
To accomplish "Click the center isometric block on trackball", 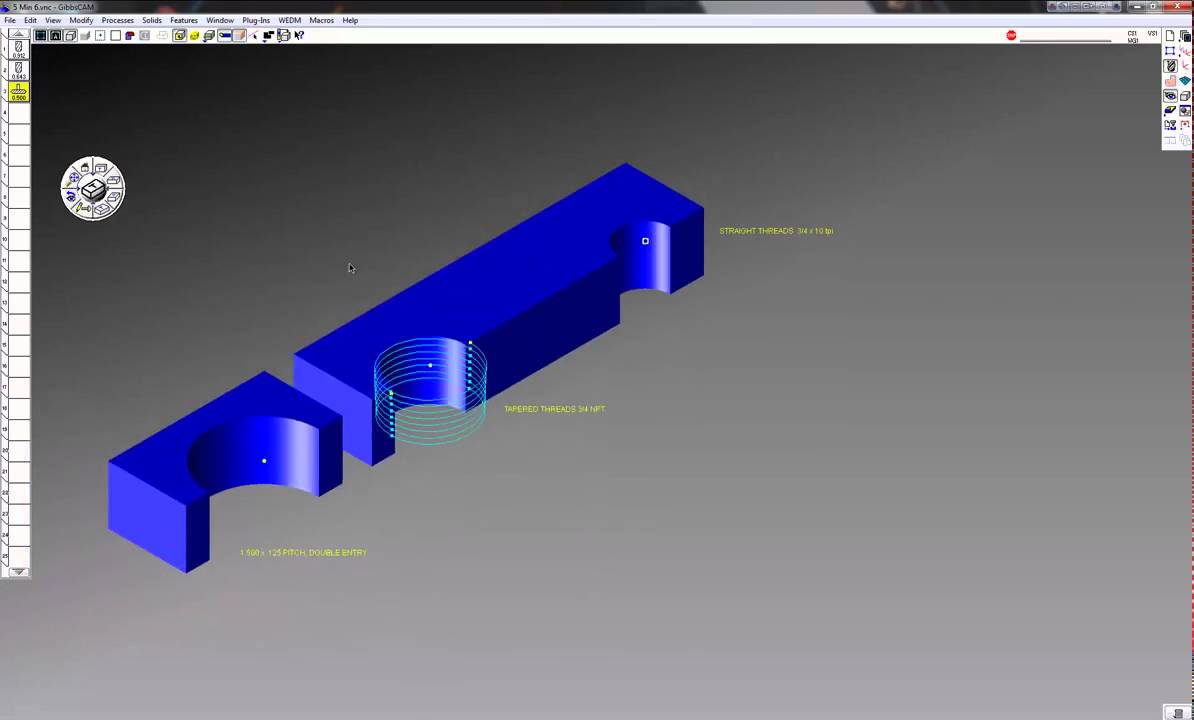I will [x=93, y=188].
